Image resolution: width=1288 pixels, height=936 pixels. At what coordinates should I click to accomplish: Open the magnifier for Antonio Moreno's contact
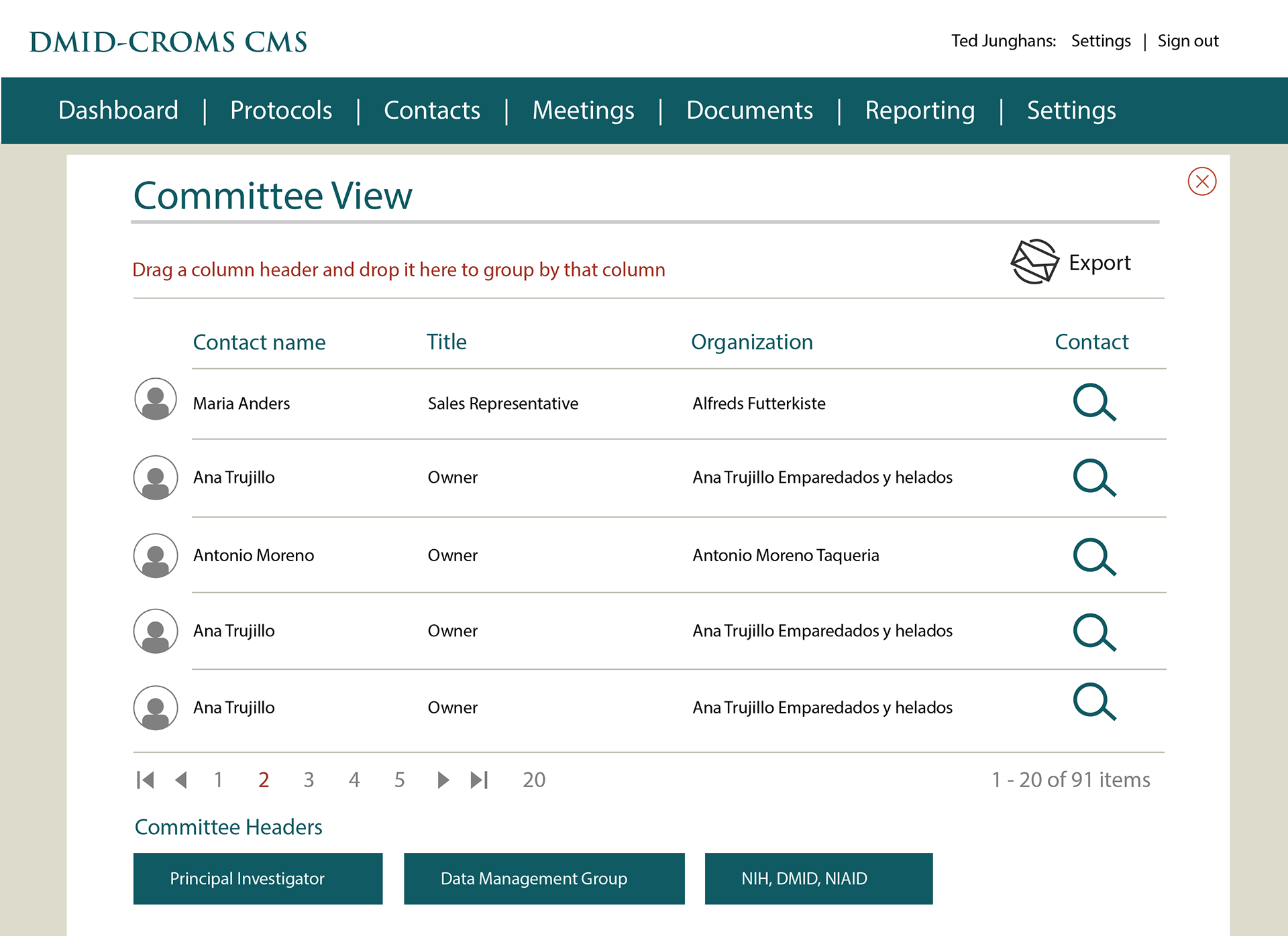coord(1093,557)
